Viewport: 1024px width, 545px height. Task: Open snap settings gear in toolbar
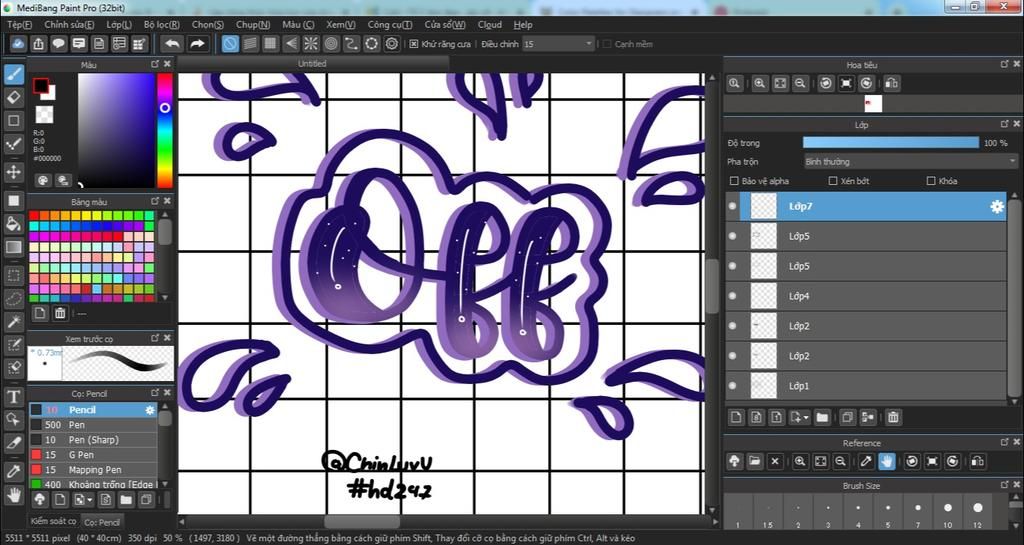click(x=392, y=44)
